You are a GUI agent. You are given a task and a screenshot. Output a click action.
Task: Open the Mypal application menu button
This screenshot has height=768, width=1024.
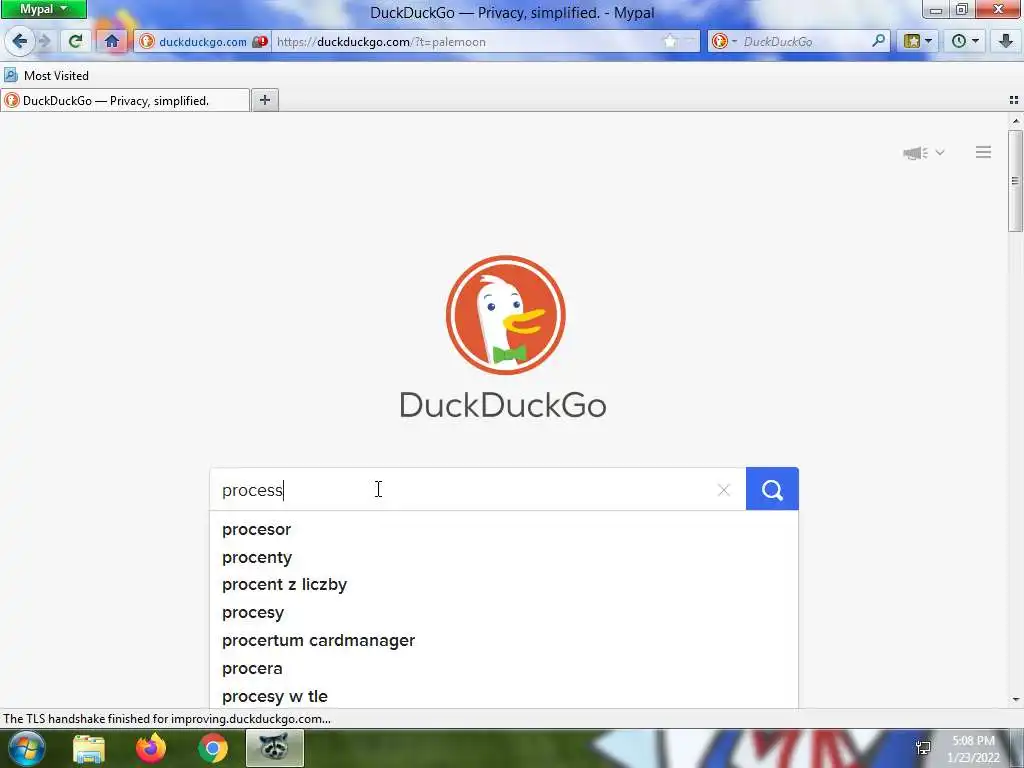(44, 9)
